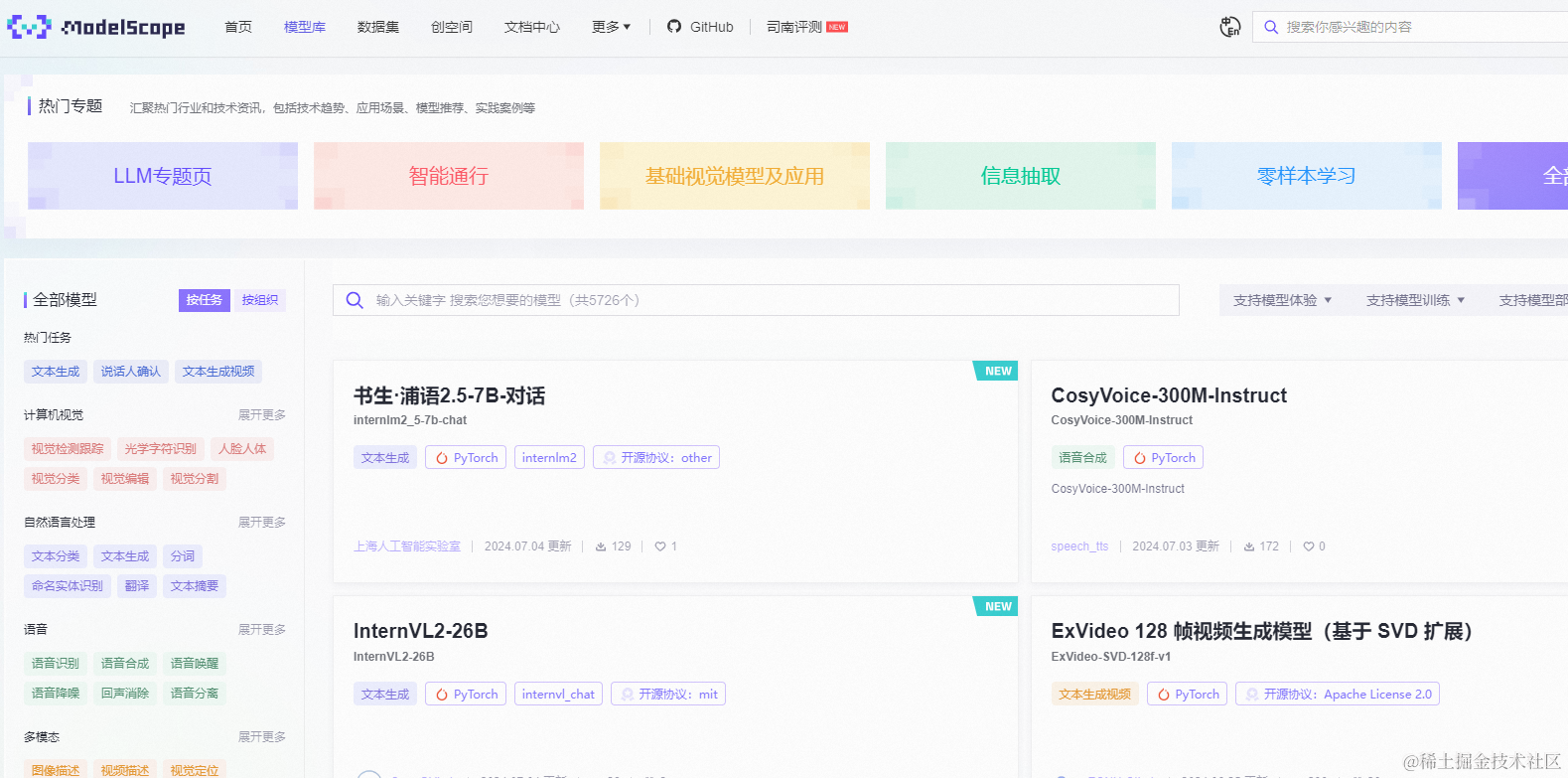Filter by 文本摘要 task tag

coord(195,586)
